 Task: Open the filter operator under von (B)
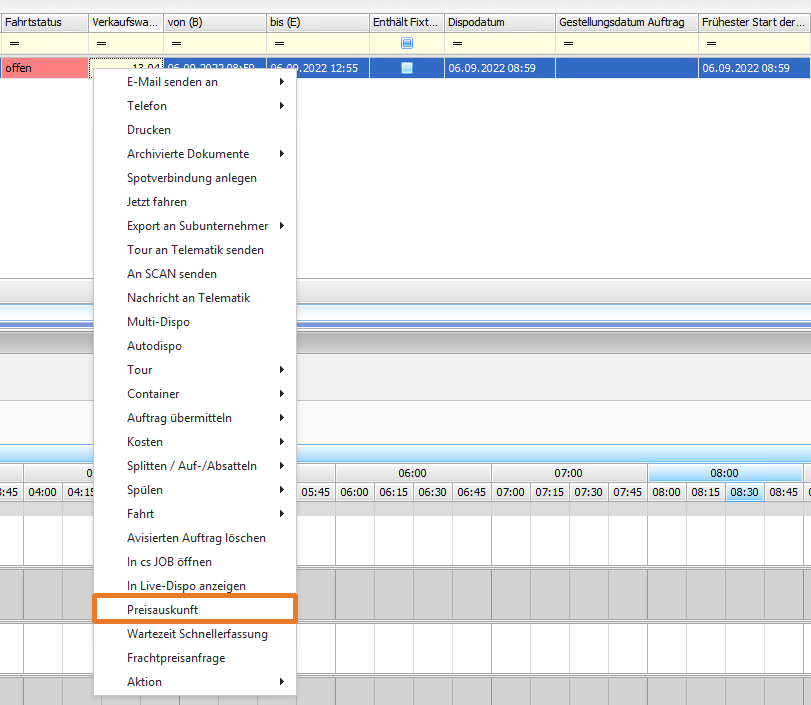176,44
